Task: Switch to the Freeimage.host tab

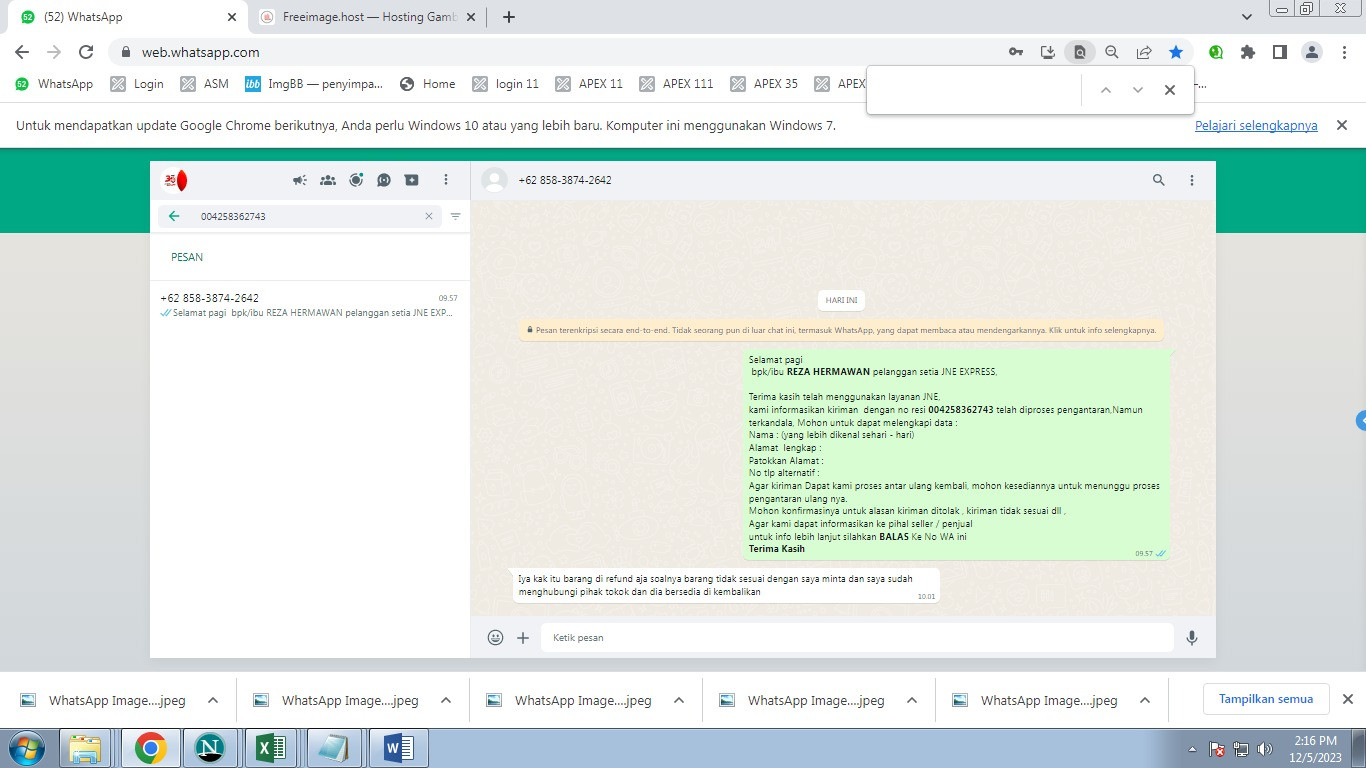Action: (x=370, y=17)
